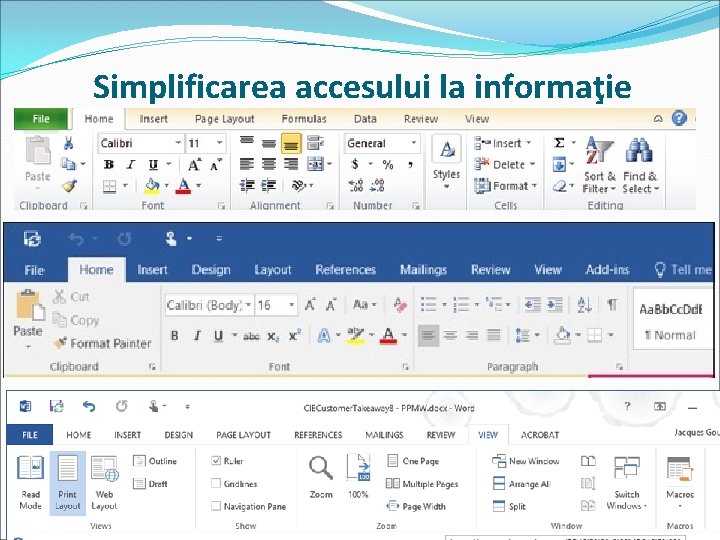Viewport: 720px width, 540px height.
Task: Click Cut in the middle Word ribbon
Action: click(x=71, y=297)
